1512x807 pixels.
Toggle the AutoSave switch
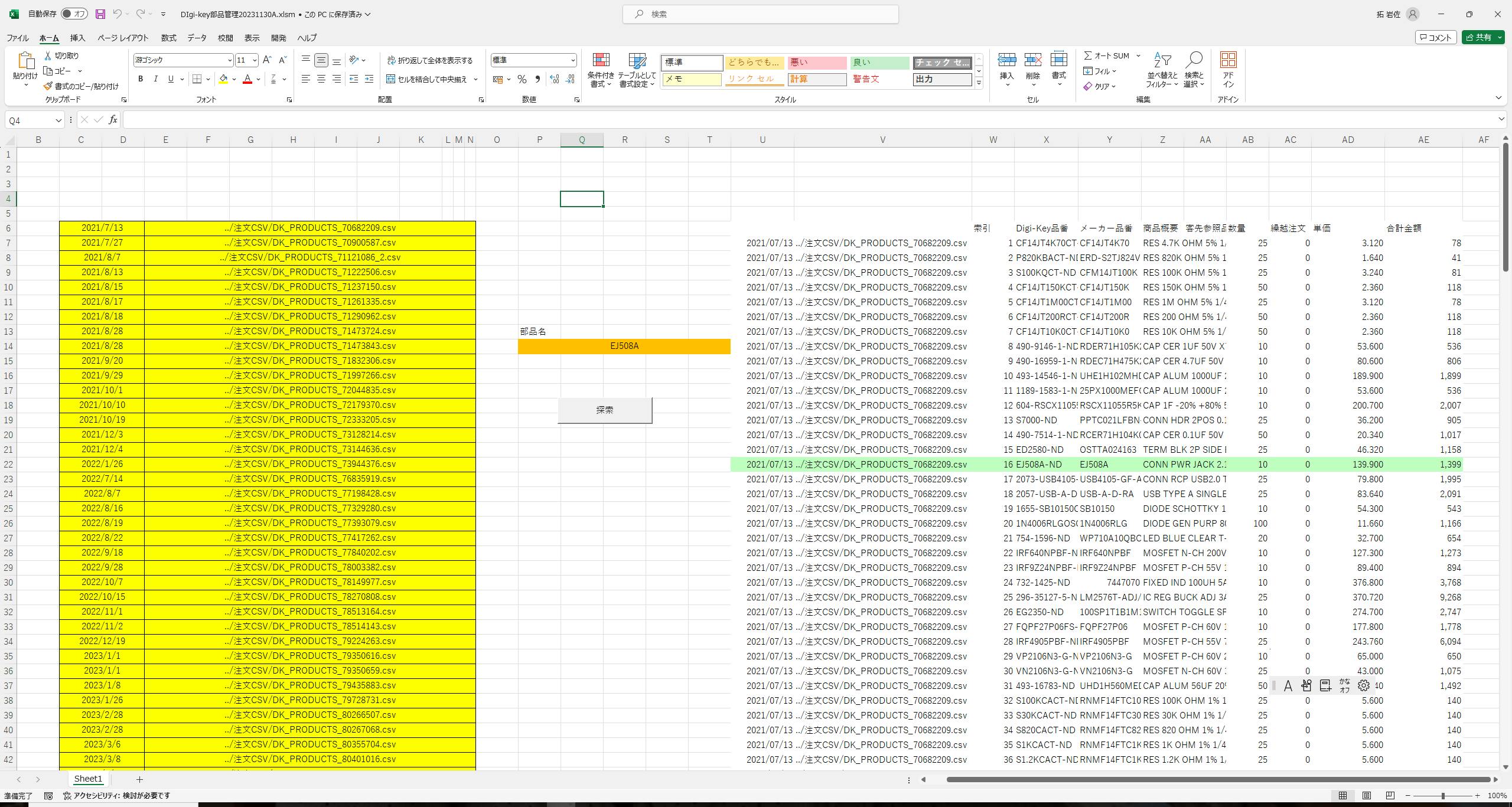pyautogui.click(x=74, y=14)
